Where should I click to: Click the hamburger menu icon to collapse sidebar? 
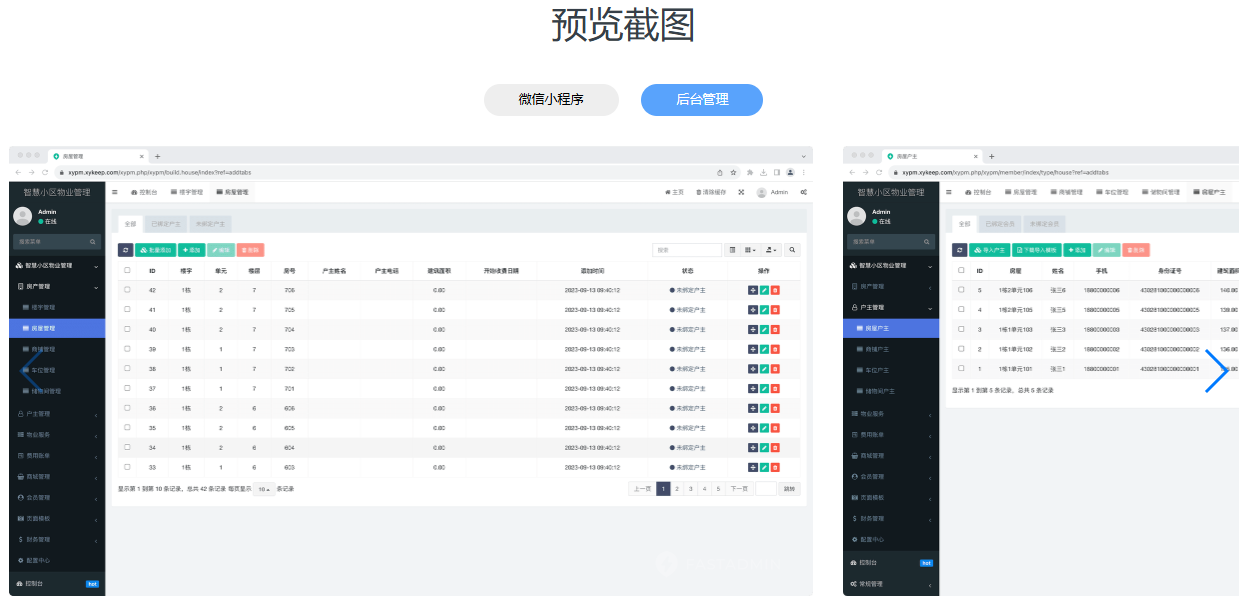(117, 190)
